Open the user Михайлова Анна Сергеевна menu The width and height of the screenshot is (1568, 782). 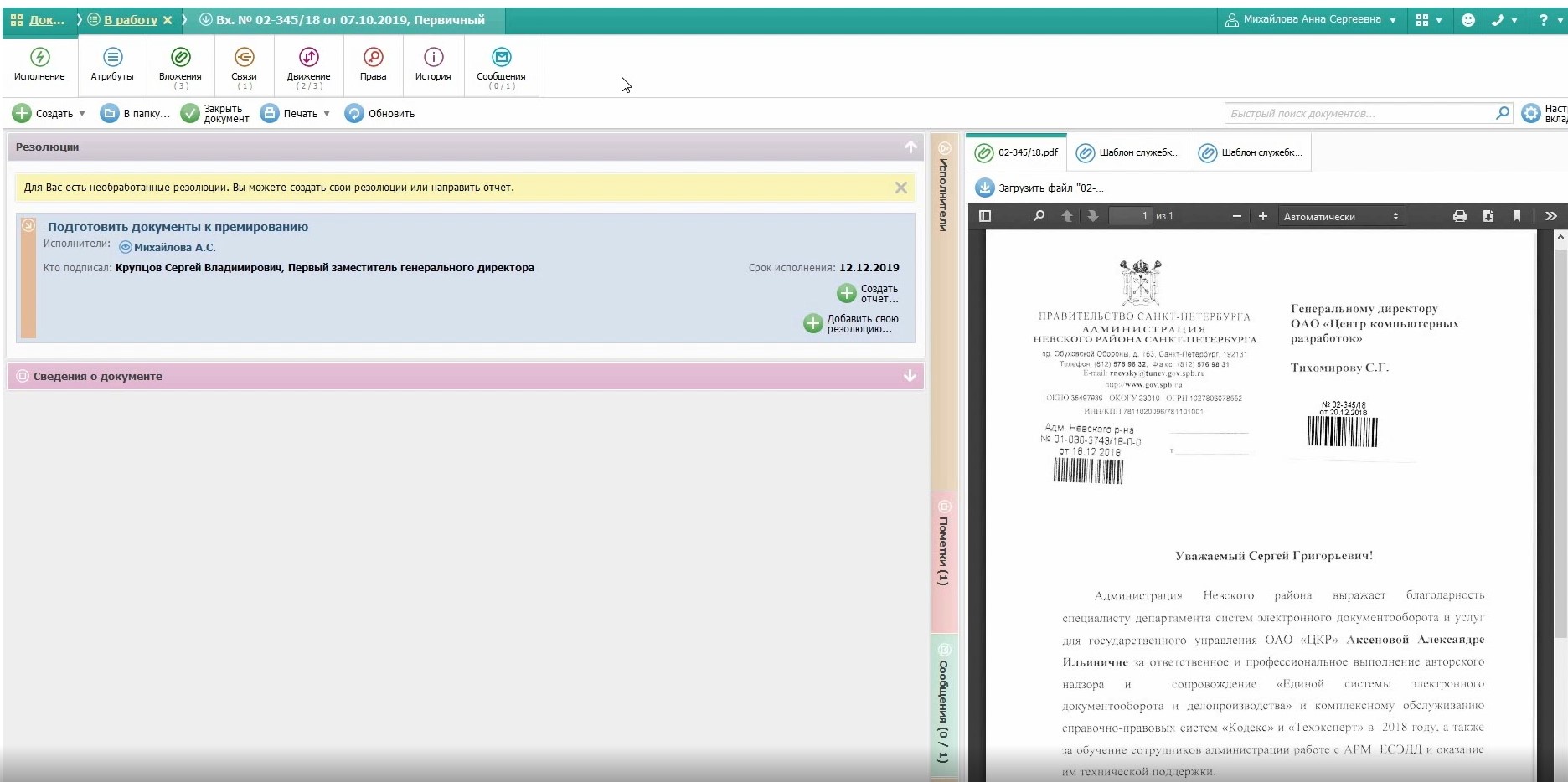coord(1311,20)
